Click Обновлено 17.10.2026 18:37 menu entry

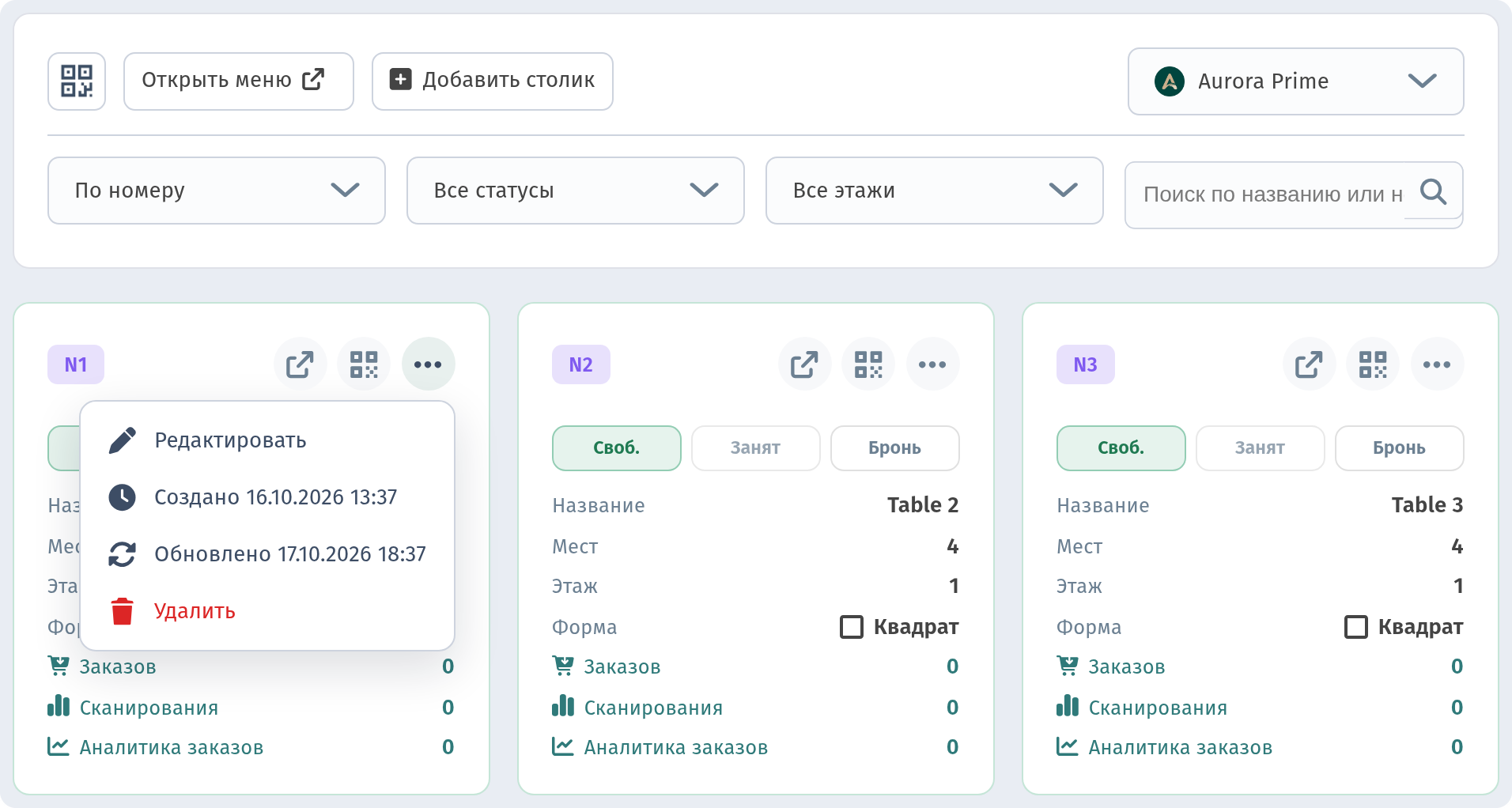[267, 554]
